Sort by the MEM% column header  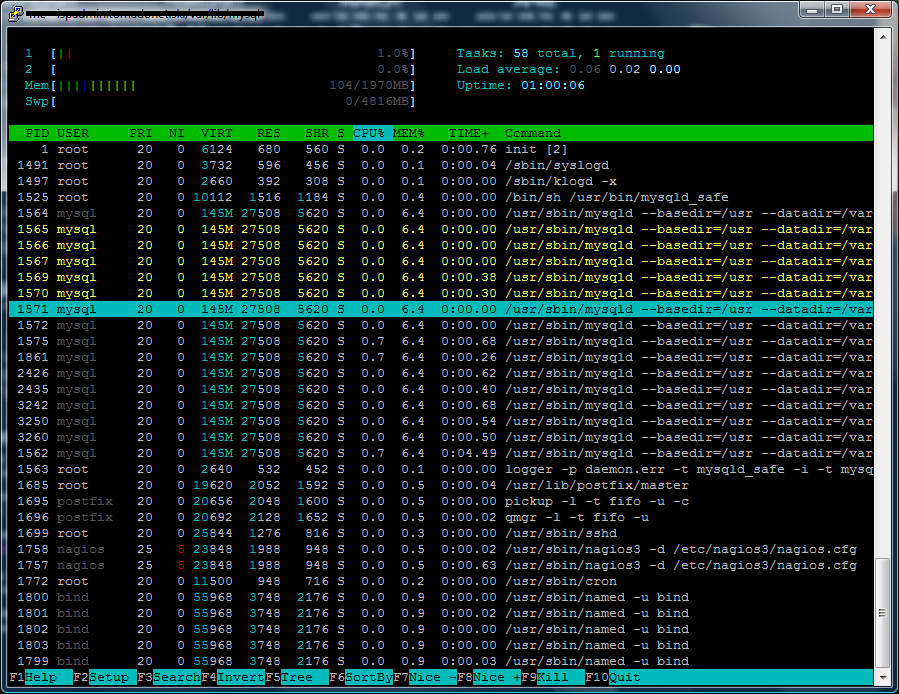pyautogui.click(x=409, y=133)
